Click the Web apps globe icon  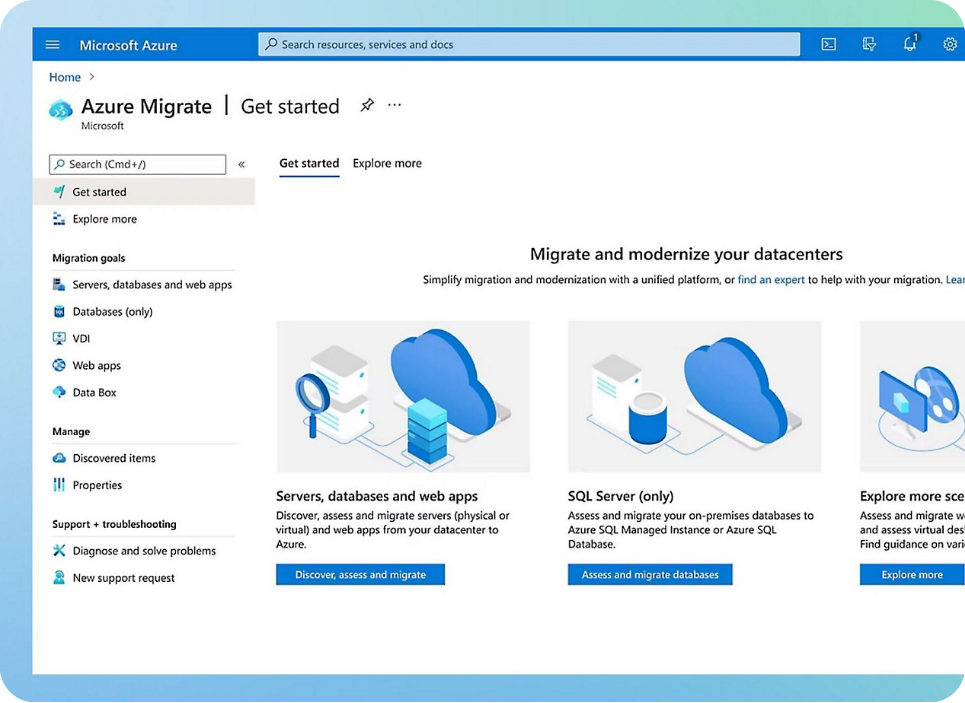[59, 365]
